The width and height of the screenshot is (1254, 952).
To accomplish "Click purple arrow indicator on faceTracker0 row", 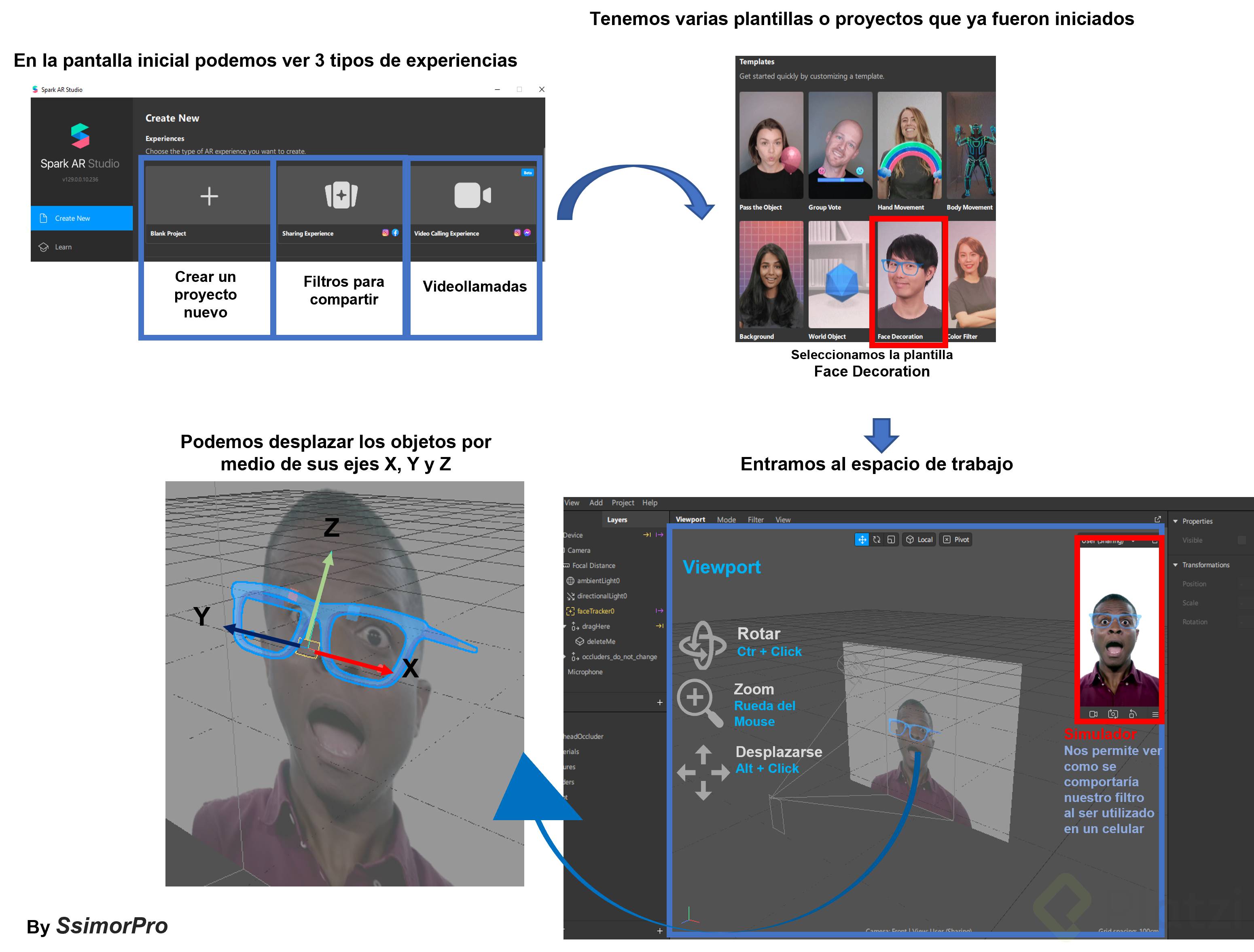I will (659, 611).
